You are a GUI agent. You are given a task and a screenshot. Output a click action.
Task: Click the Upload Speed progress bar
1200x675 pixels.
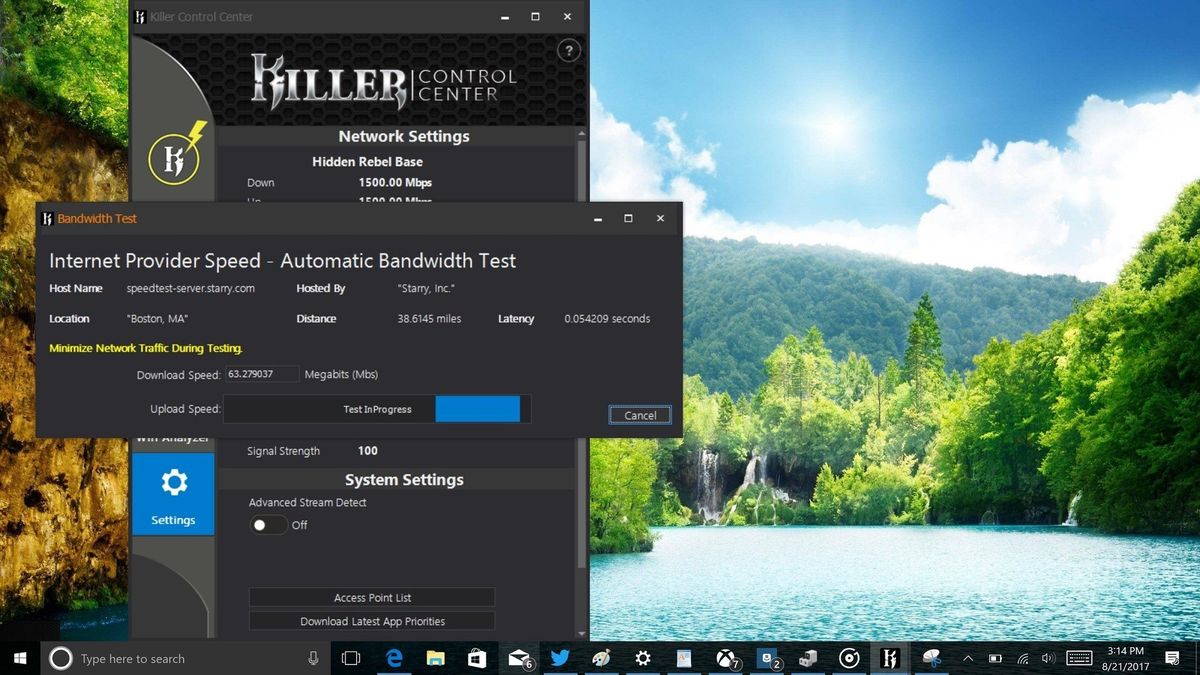[377, 409]
